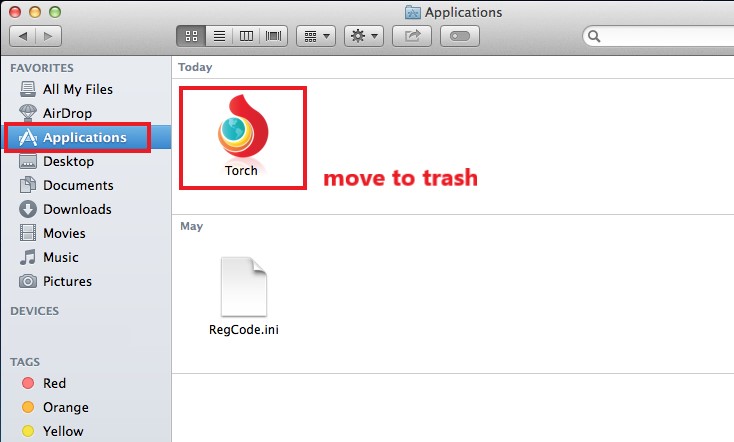Select the Yellow tag

pos(53,431)
